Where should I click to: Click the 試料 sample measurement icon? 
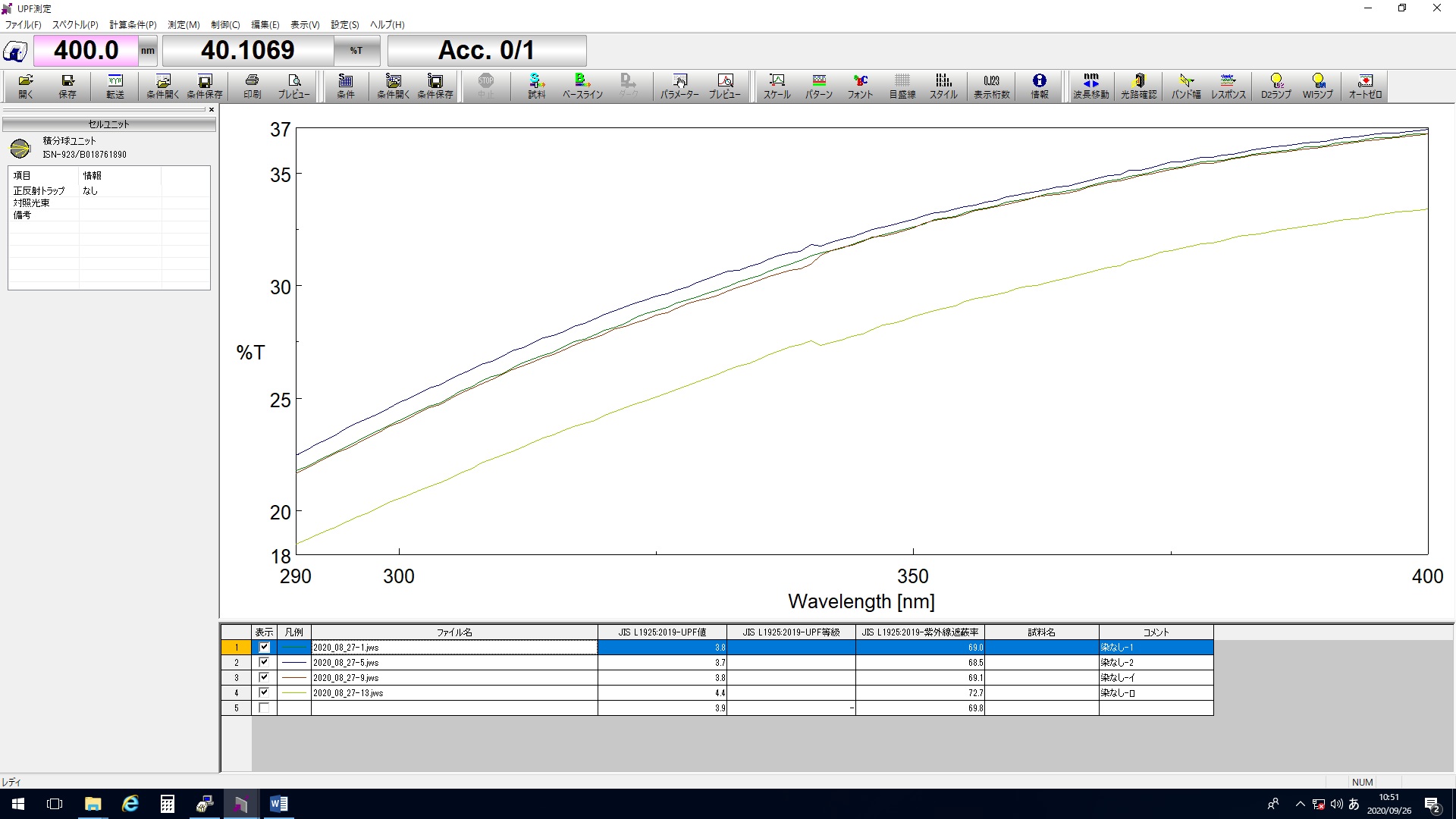pos(536,86)
